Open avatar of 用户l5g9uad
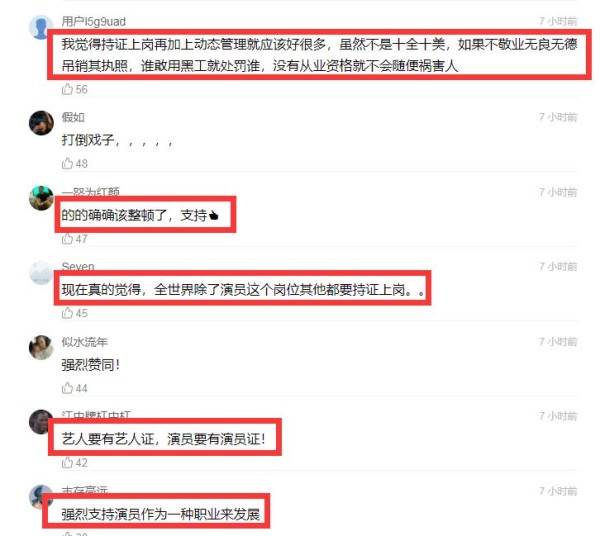Screen dimensions: 600x536 click(41, 27)
